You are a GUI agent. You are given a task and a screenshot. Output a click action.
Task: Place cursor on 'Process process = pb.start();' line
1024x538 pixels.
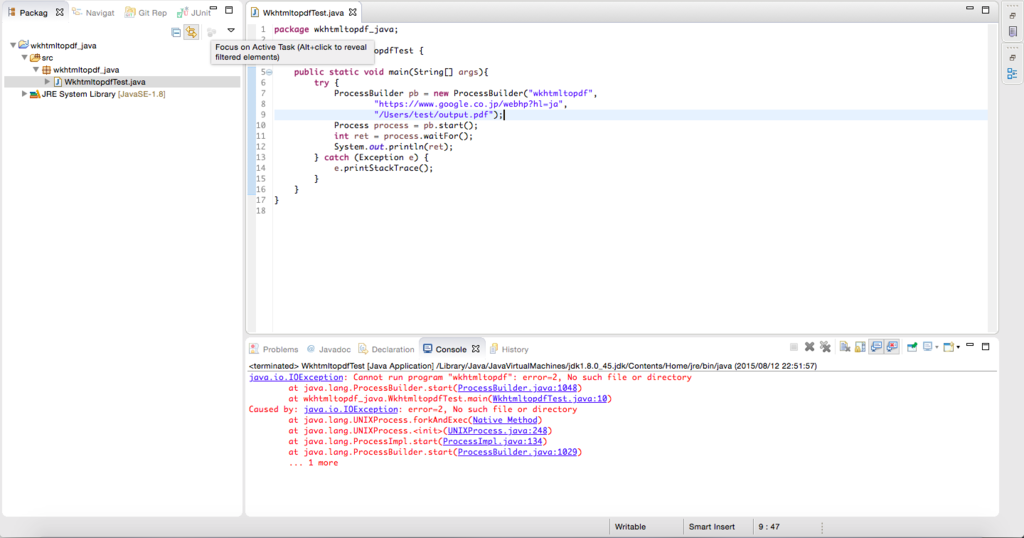click(406, 125)
